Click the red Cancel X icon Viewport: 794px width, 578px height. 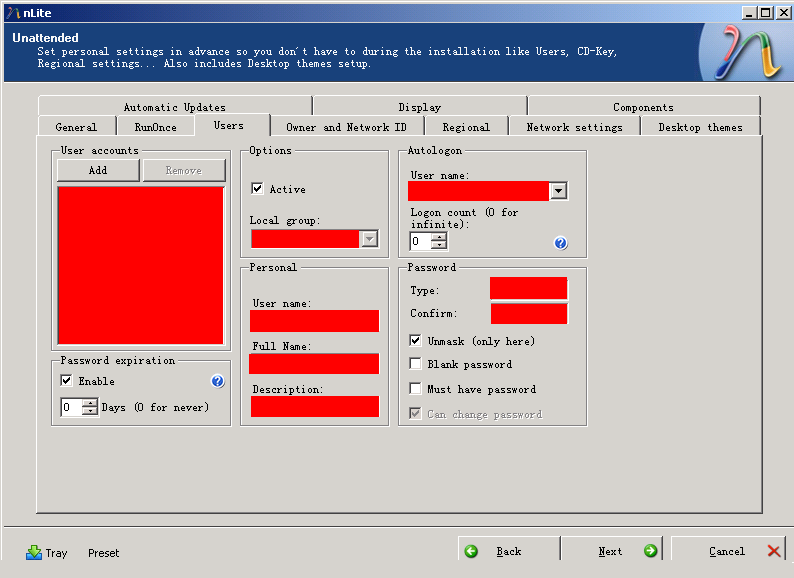(774, 551)
